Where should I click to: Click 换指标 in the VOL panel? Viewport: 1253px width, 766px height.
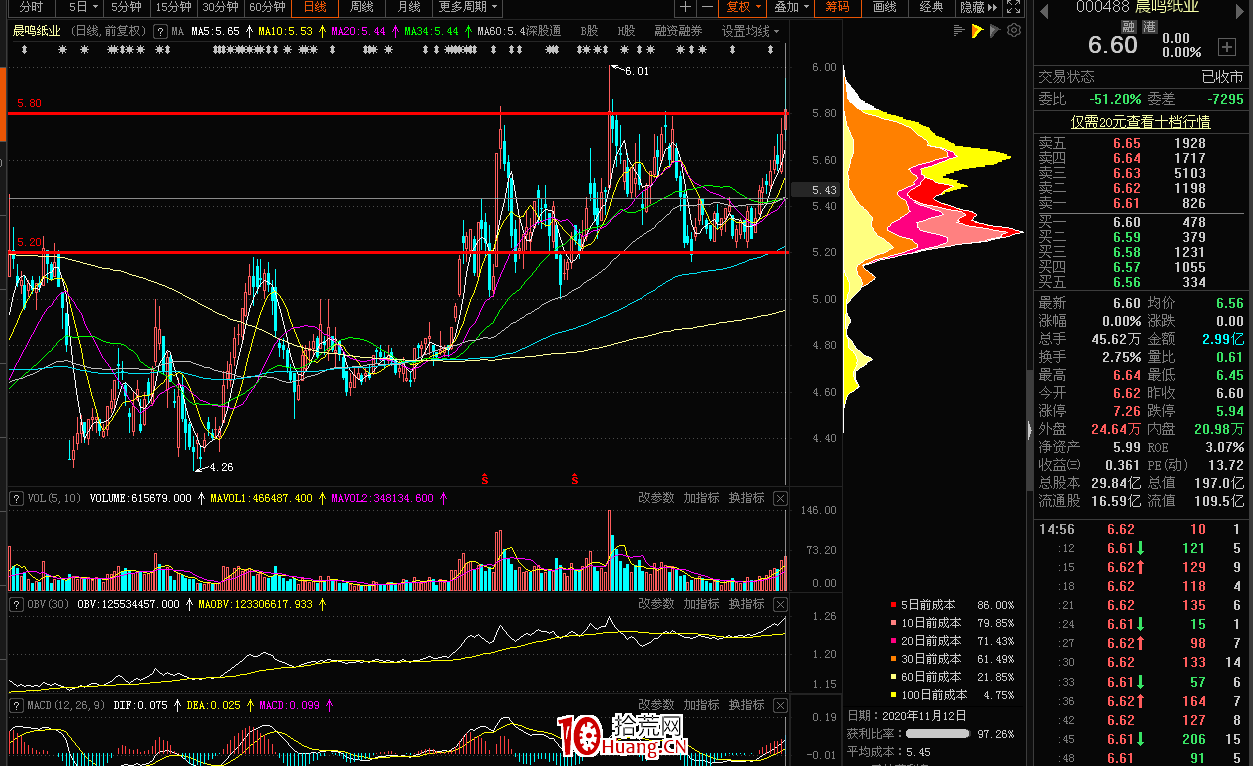746,498
